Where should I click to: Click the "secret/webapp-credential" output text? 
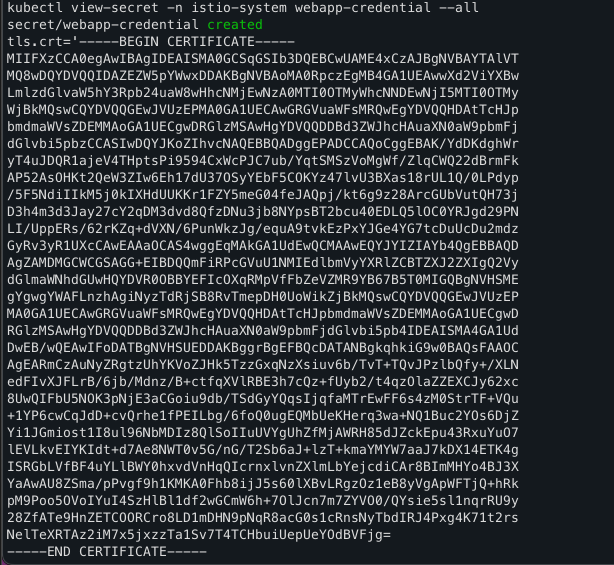(x=103, y=25)
